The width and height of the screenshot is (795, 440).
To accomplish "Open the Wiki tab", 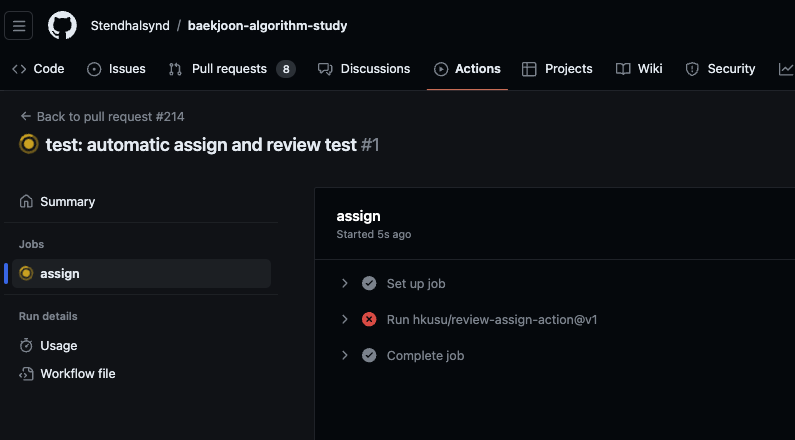I will 639,69.
